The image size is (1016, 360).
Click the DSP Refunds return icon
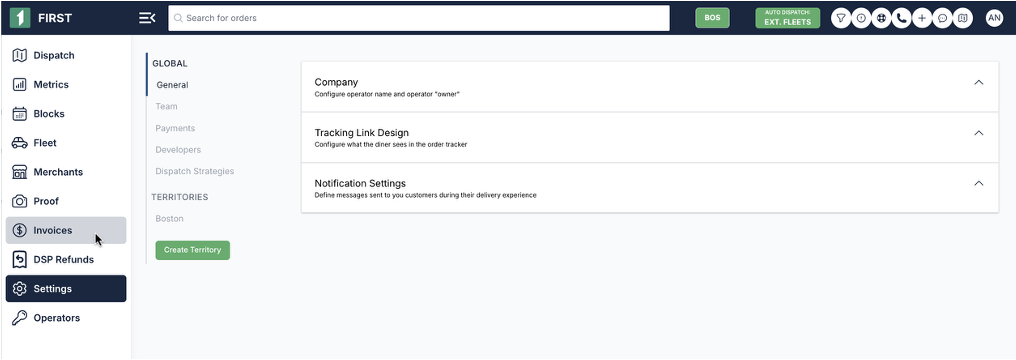(19, 260)
